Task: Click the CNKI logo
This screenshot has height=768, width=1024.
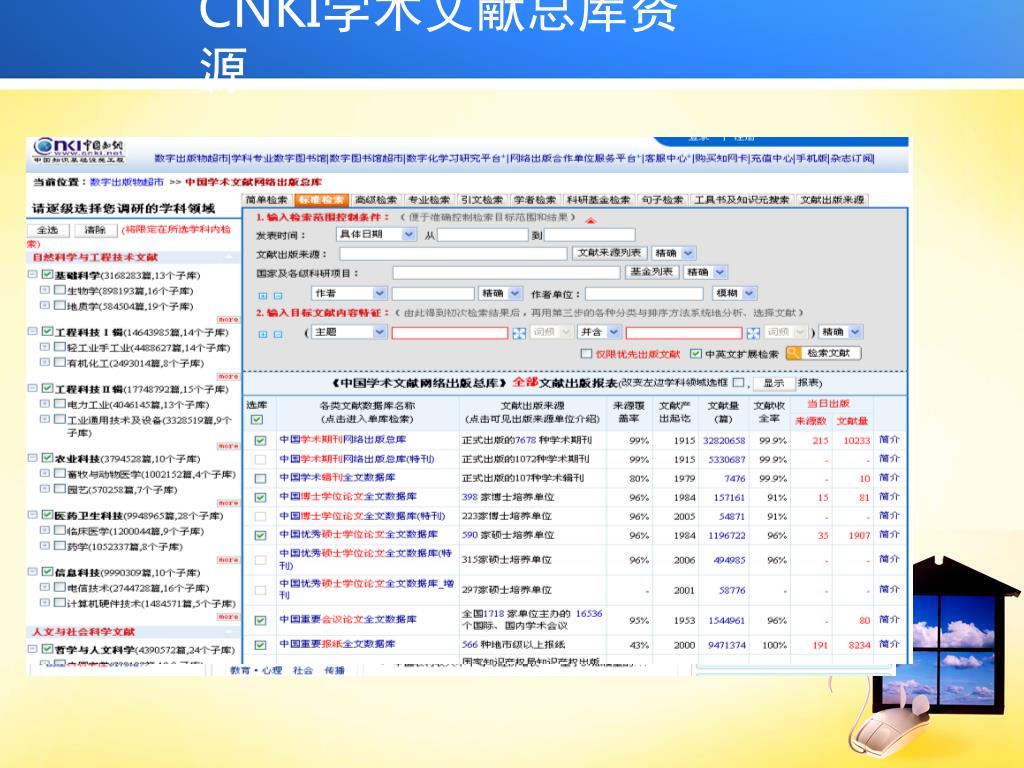Action: (78, 152)
